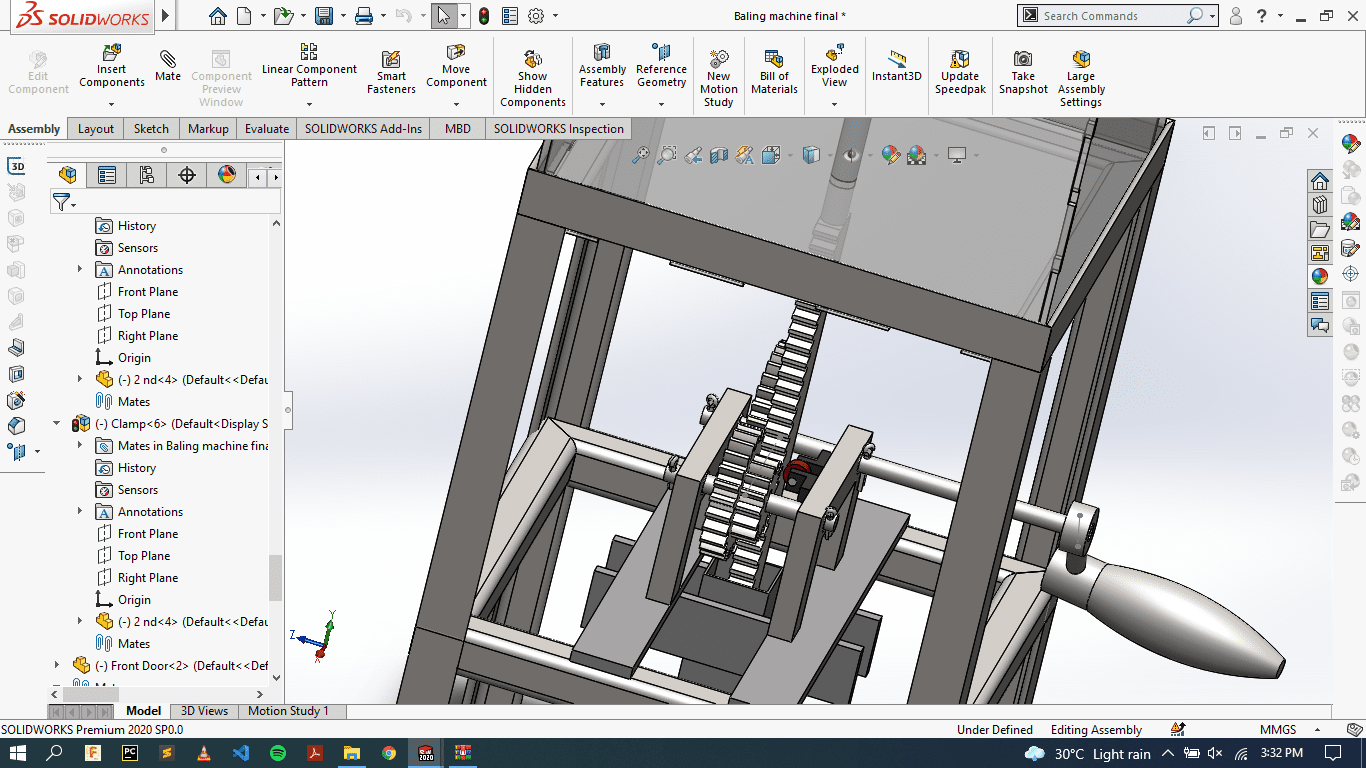The height and width of the screenshot is (768, 1366).
Task: Click the Rebuild traffic light icon
Action: [x=484, y=16]
